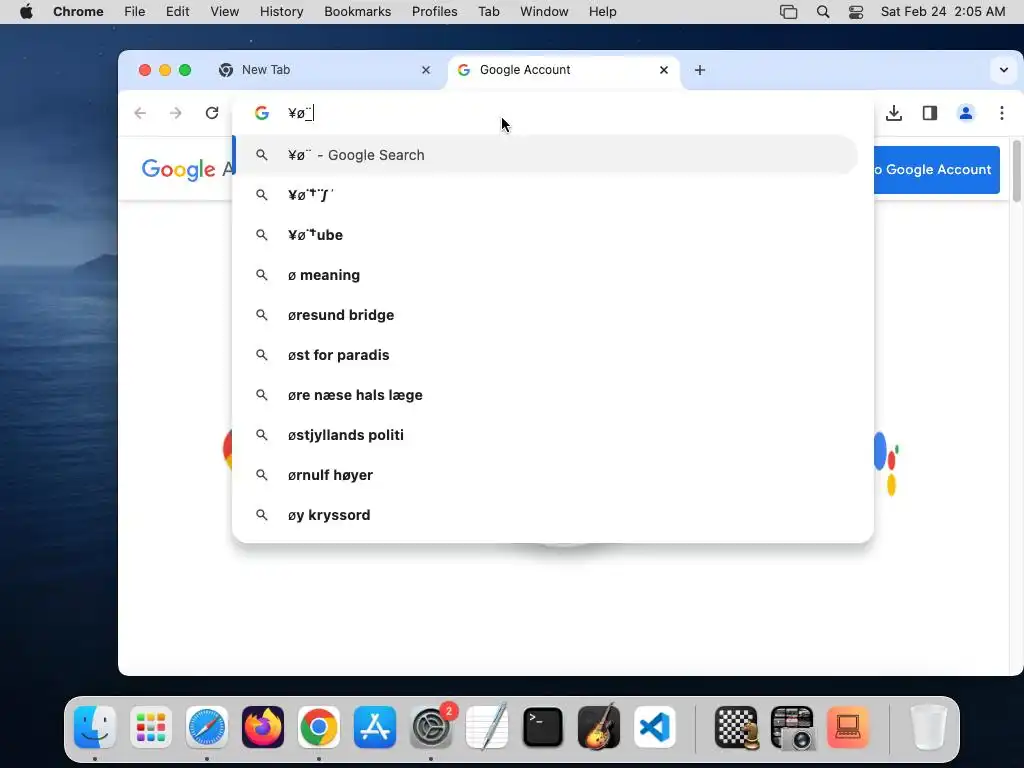Select the '¥ø¨ - Google Search' suggestion
This screenshot has width=1024, height=768.
coord(546,155)
